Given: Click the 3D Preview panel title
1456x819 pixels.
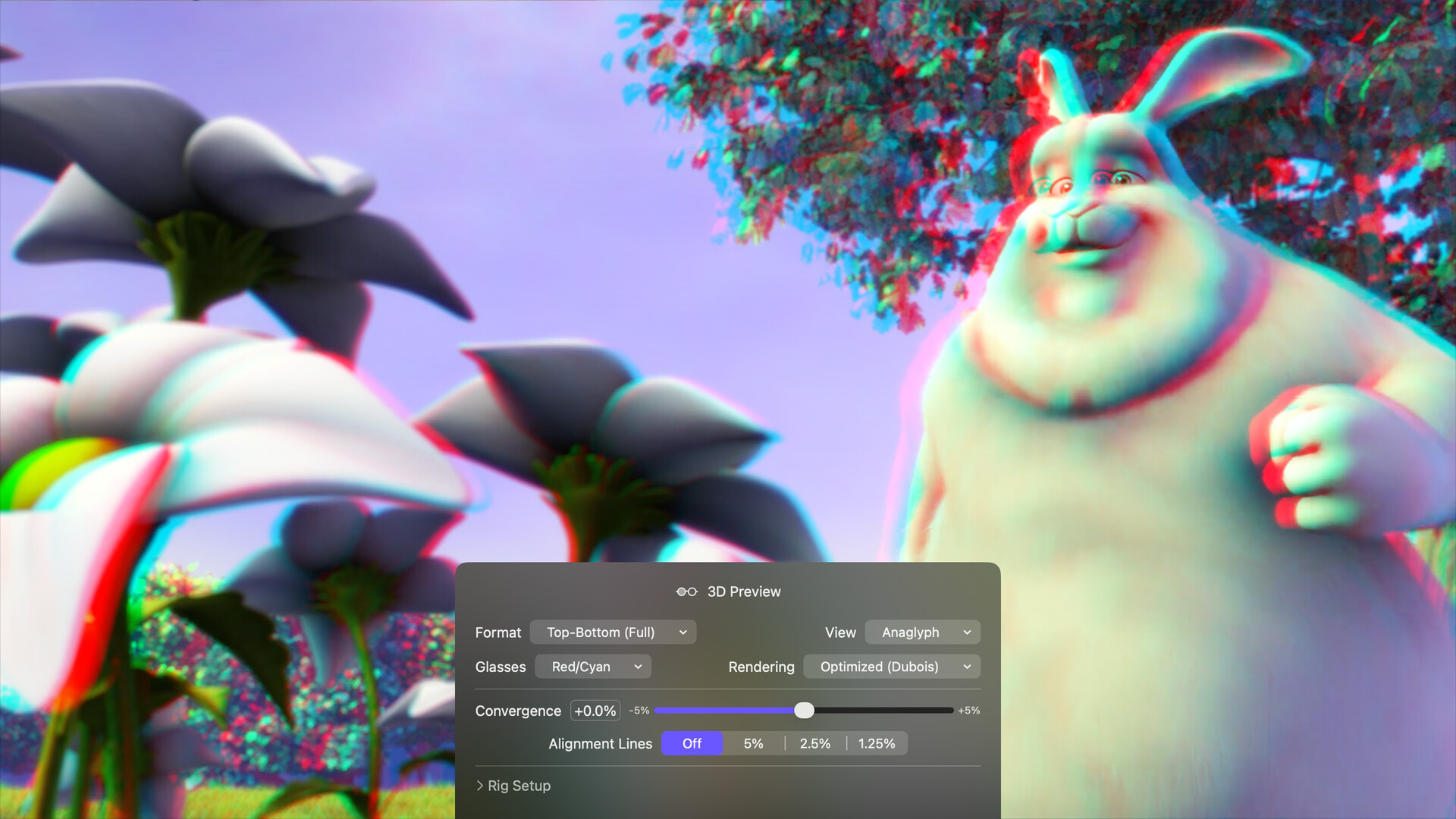Looking at the screenshot, I should click(744, 591).
